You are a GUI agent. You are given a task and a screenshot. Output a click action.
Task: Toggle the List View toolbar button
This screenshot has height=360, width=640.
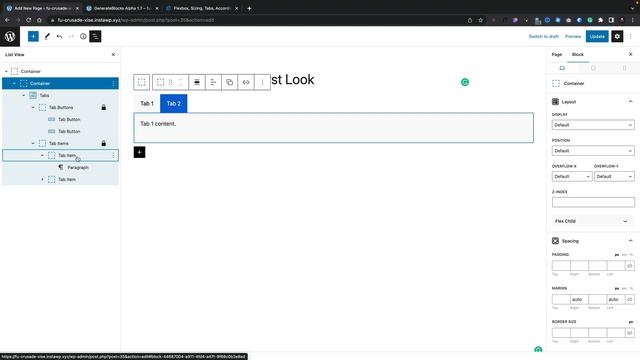pos(95,36)
